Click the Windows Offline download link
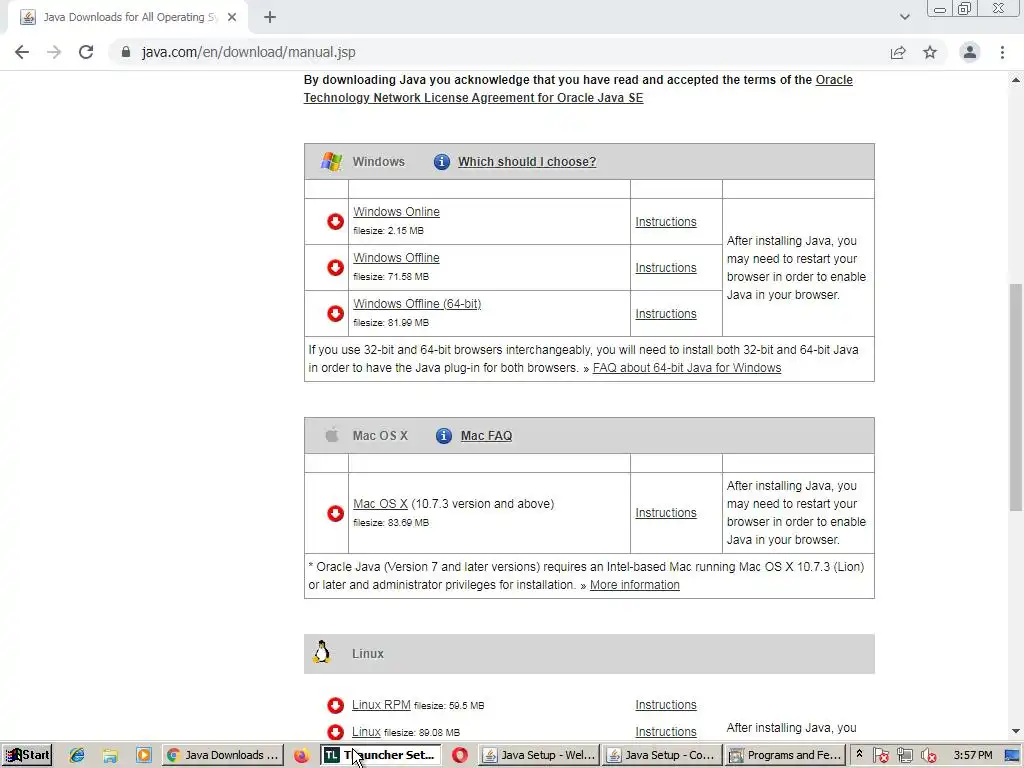The image size is (1024, 768). [396, 258]
